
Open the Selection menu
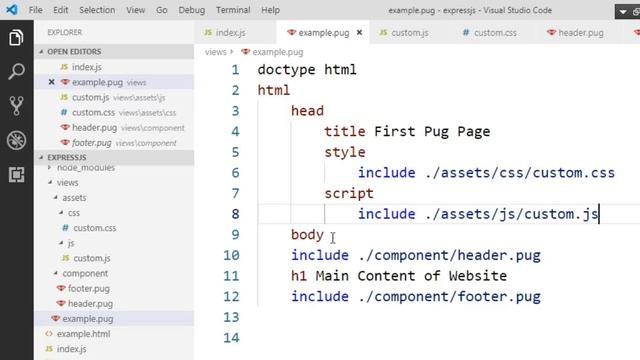(x=97, y=10)
